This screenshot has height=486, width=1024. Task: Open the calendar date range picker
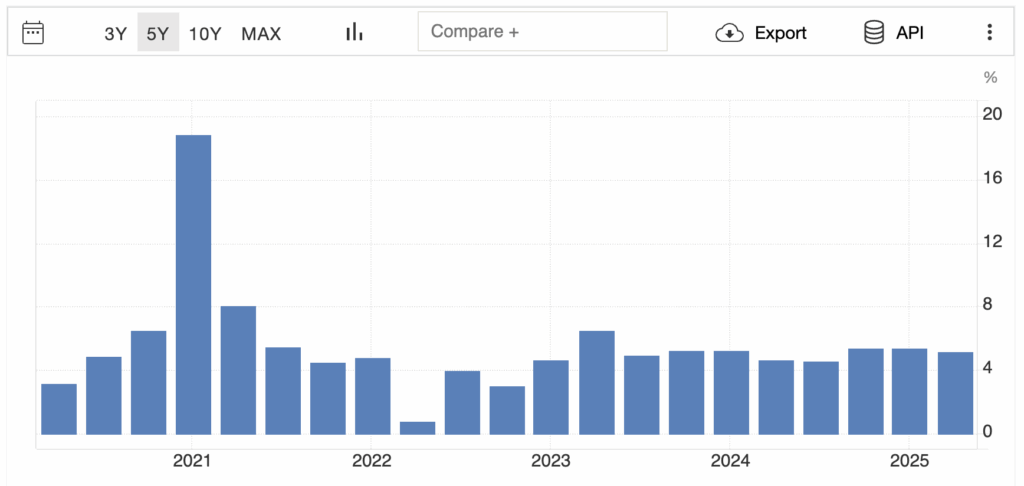pyautogui.click(x=33, y=32)
